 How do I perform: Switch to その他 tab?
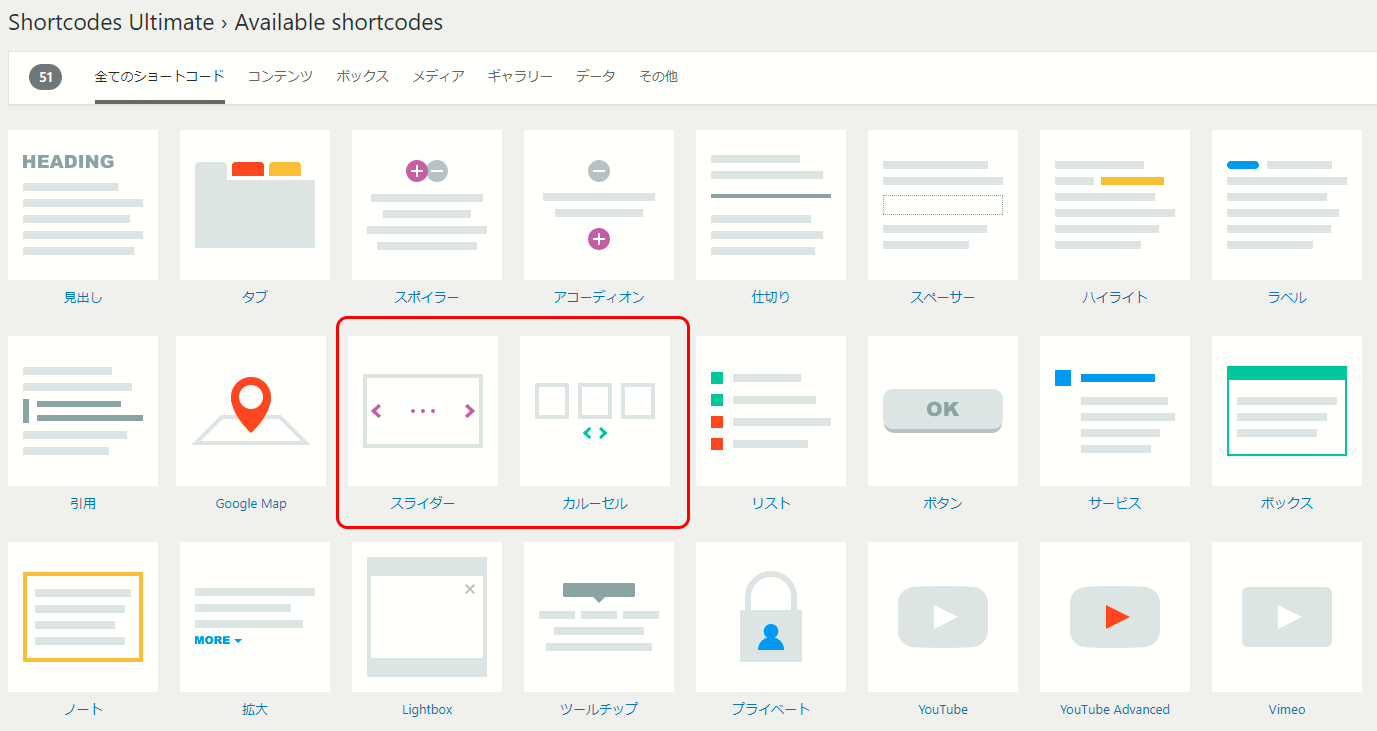click(658, 76)
